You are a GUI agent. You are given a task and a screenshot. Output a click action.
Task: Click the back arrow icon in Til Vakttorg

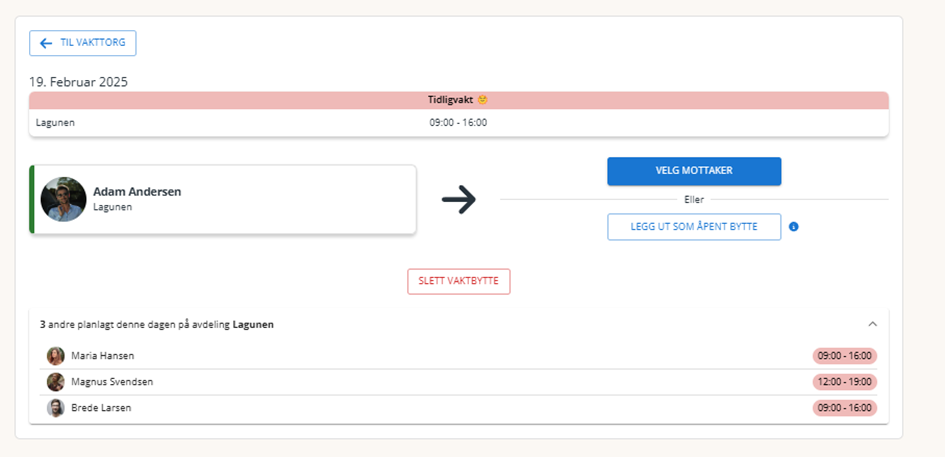(x=46, y=43)
